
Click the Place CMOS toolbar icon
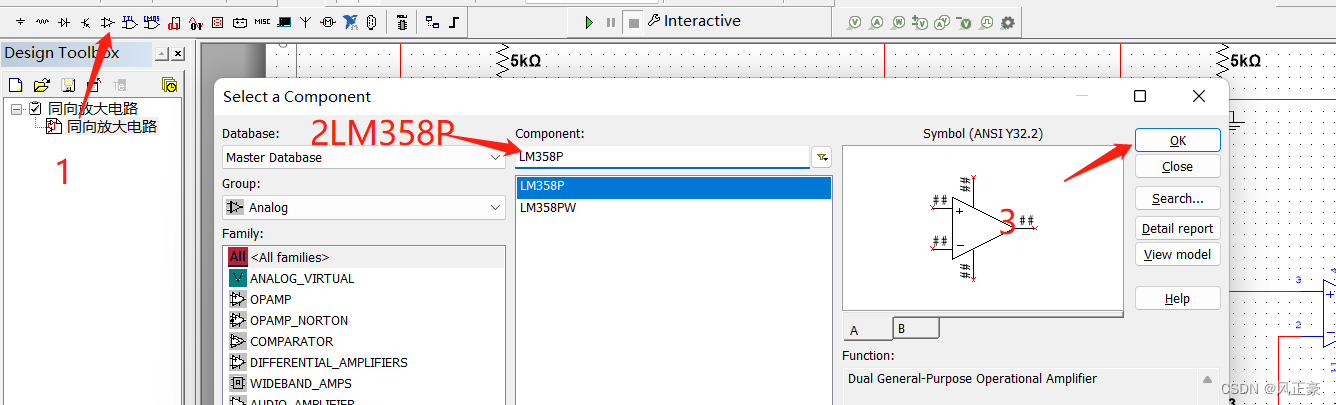click(151, 22)
